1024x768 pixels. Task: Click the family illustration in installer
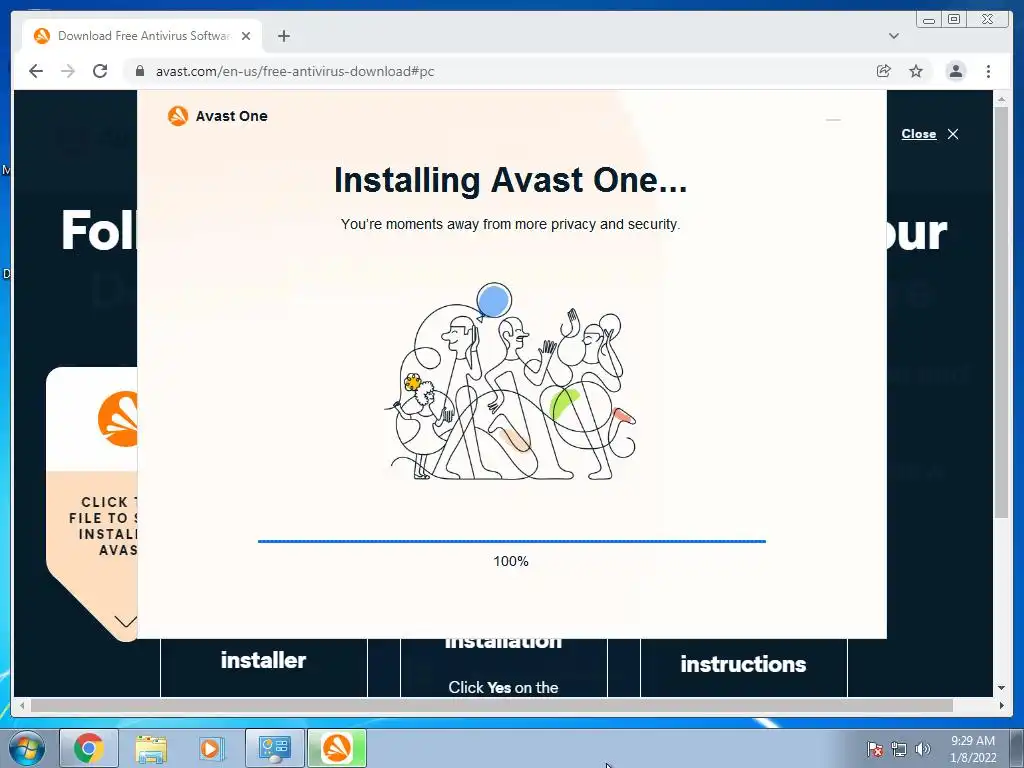pos(510,381)
